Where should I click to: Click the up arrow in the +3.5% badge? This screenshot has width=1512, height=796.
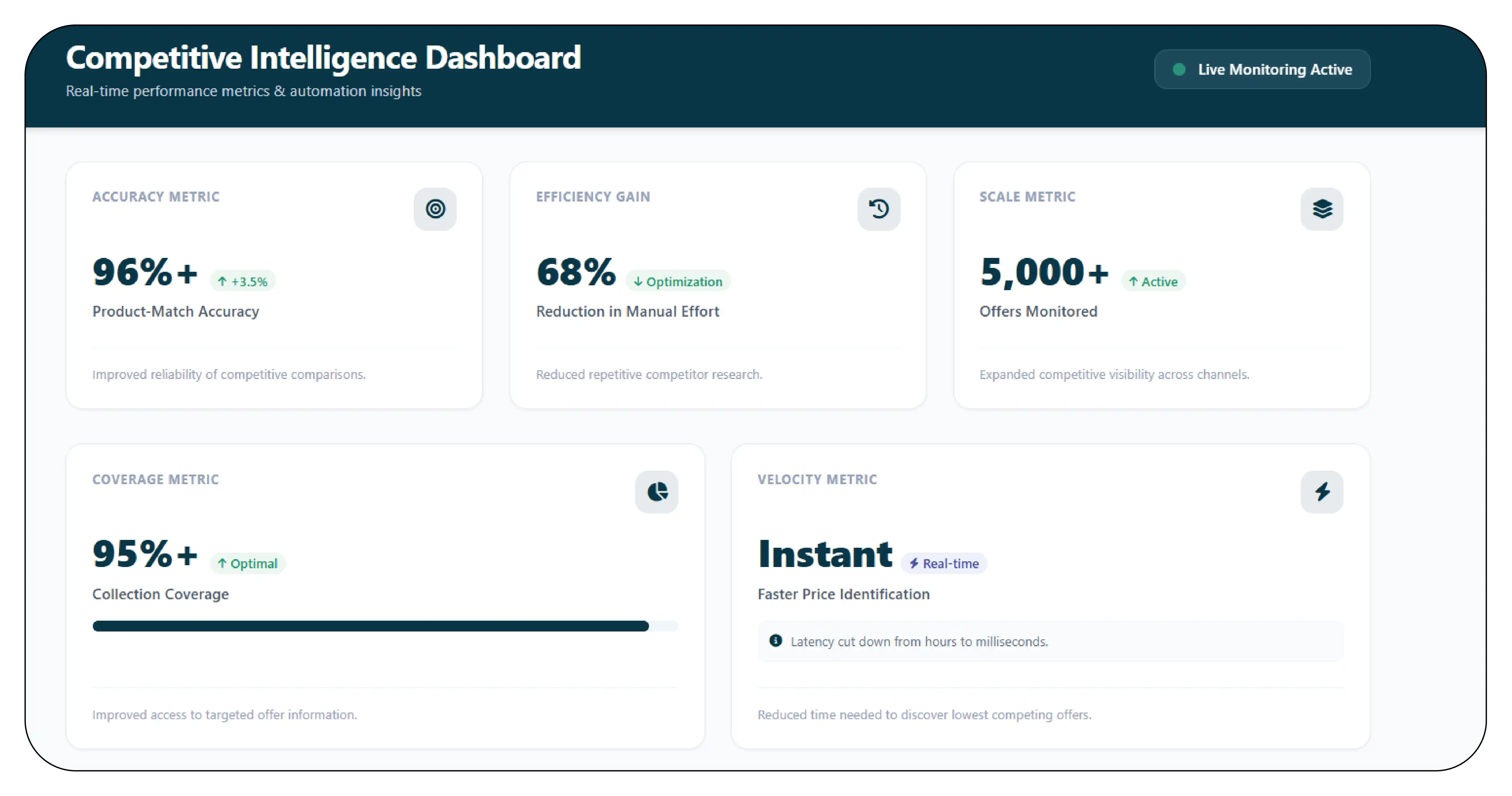click(x=222, y=282)
